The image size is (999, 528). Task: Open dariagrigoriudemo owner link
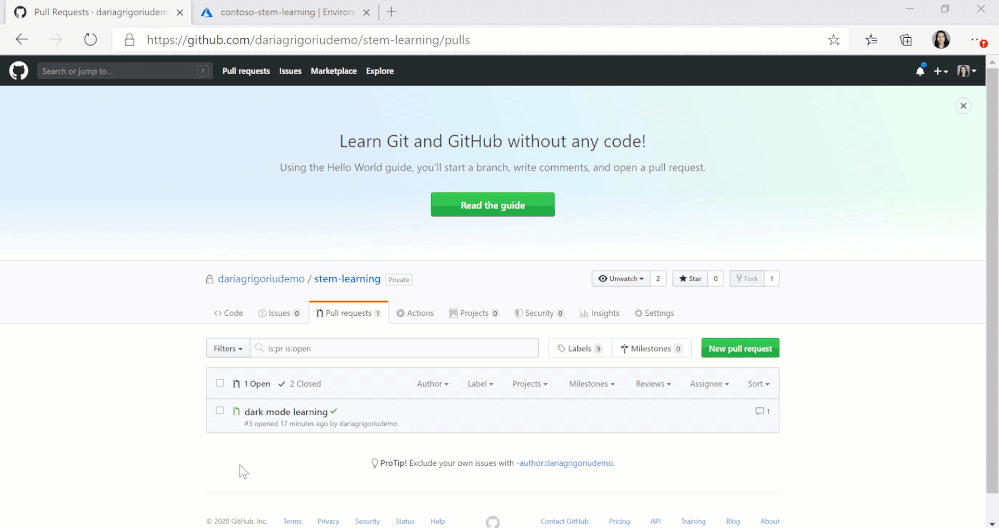tap(261, 279)
